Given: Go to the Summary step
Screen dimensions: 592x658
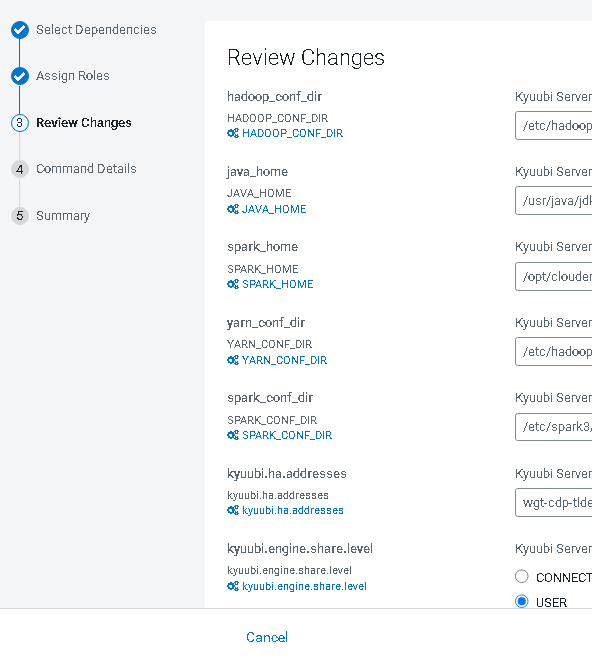Looking at the screenshot, I should tap(63, 216).
